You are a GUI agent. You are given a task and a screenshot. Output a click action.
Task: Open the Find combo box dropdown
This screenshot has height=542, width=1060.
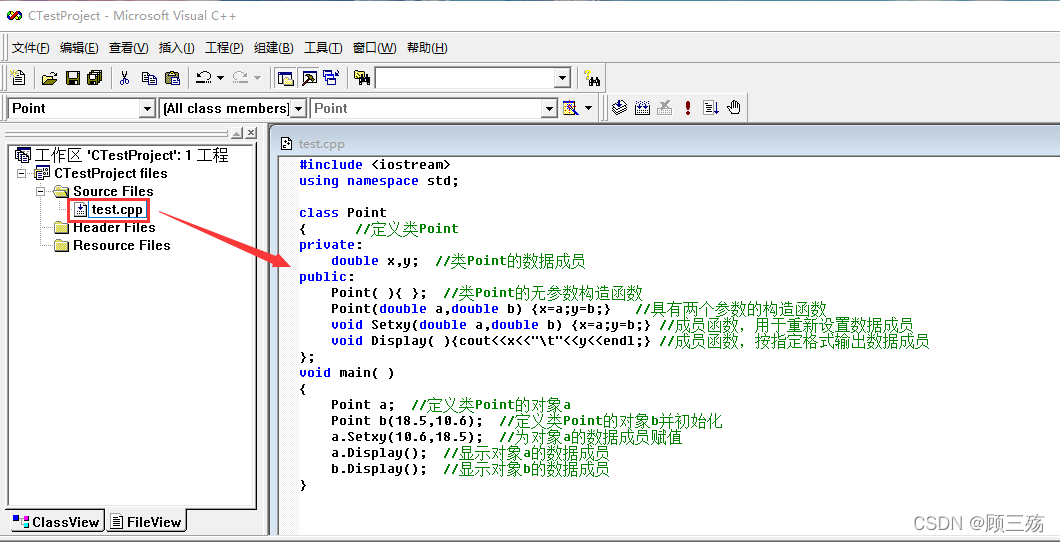pos(562,78)
